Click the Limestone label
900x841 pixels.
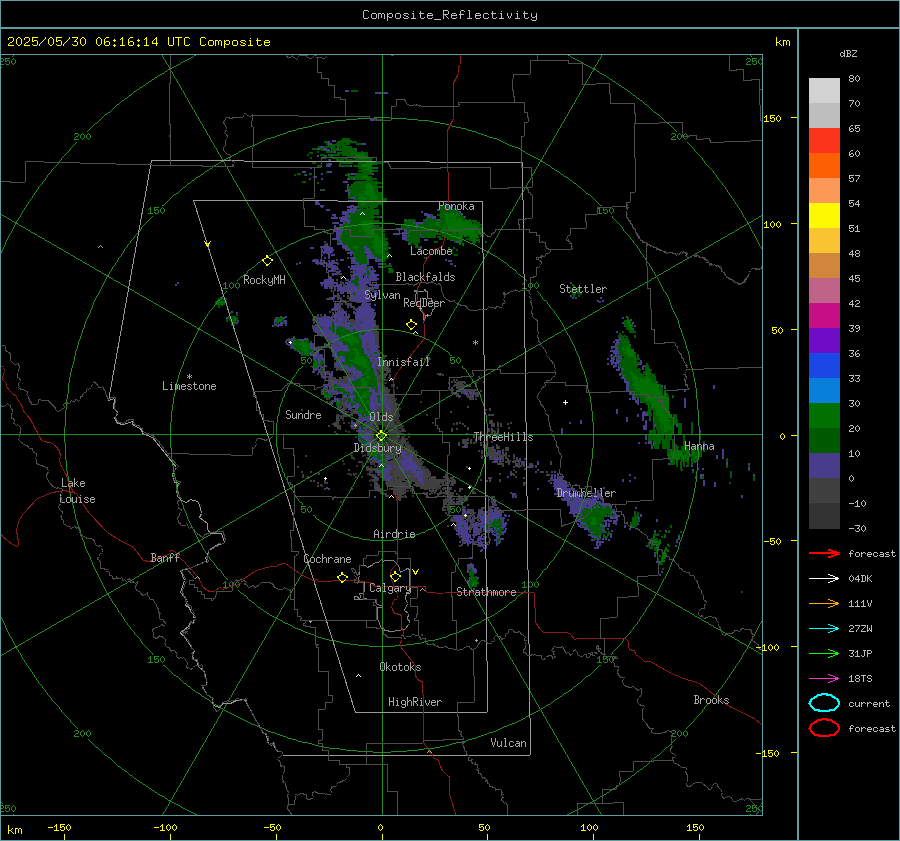[189, 386]
